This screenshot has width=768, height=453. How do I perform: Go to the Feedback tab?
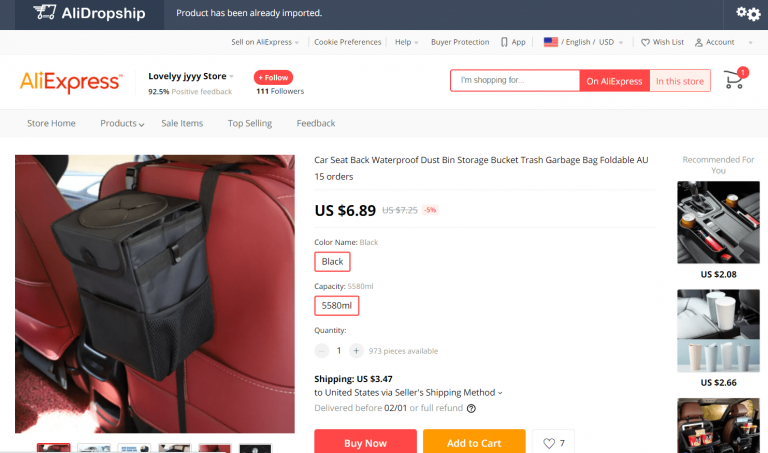(x=316, y=123)
